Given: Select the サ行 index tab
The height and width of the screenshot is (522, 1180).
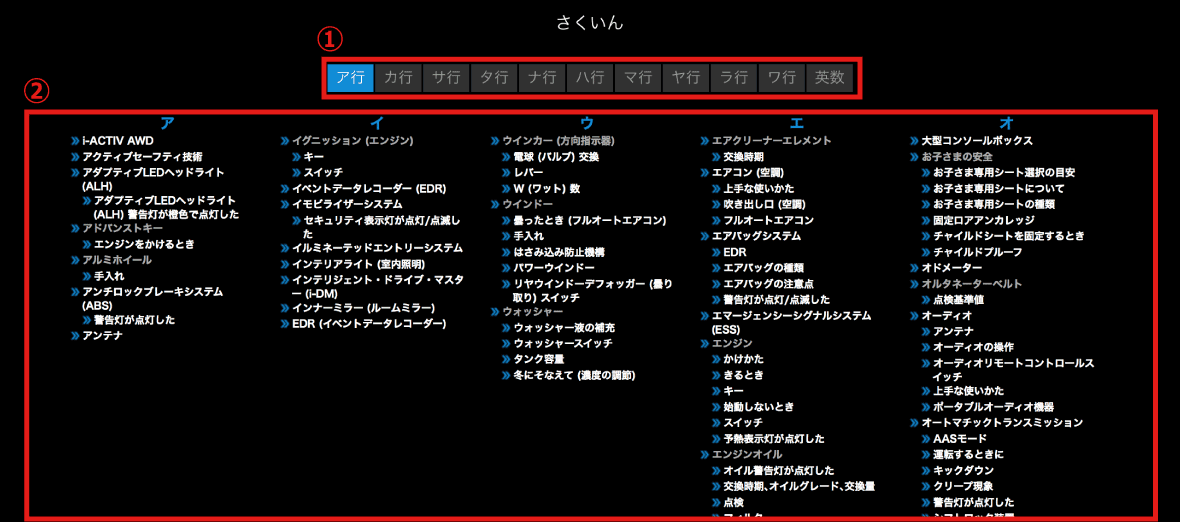Looking at the screenshot, I should (x=446, y=78).
